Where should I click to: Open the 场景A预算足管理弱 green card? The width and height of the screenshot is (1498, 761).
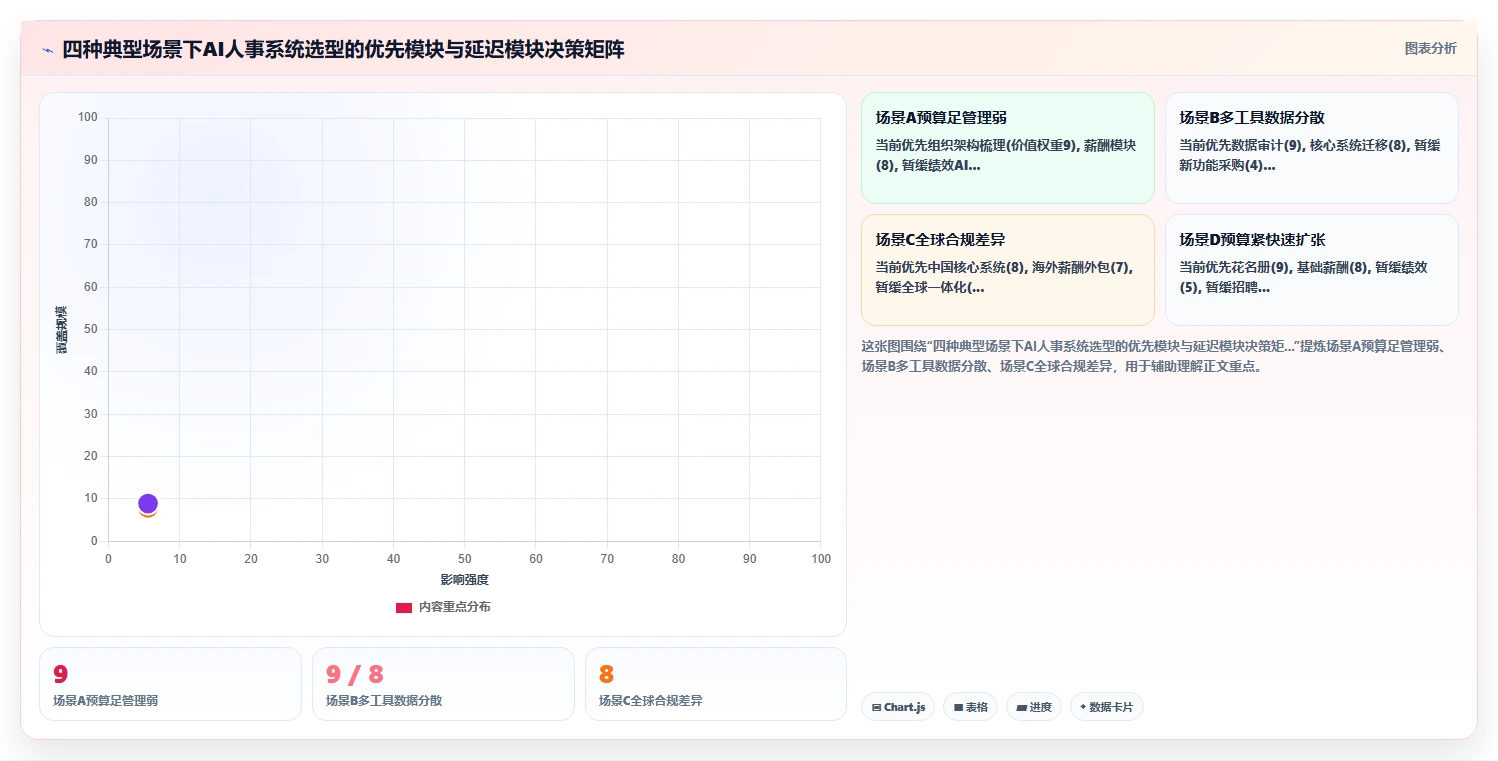pos(1007,148)
